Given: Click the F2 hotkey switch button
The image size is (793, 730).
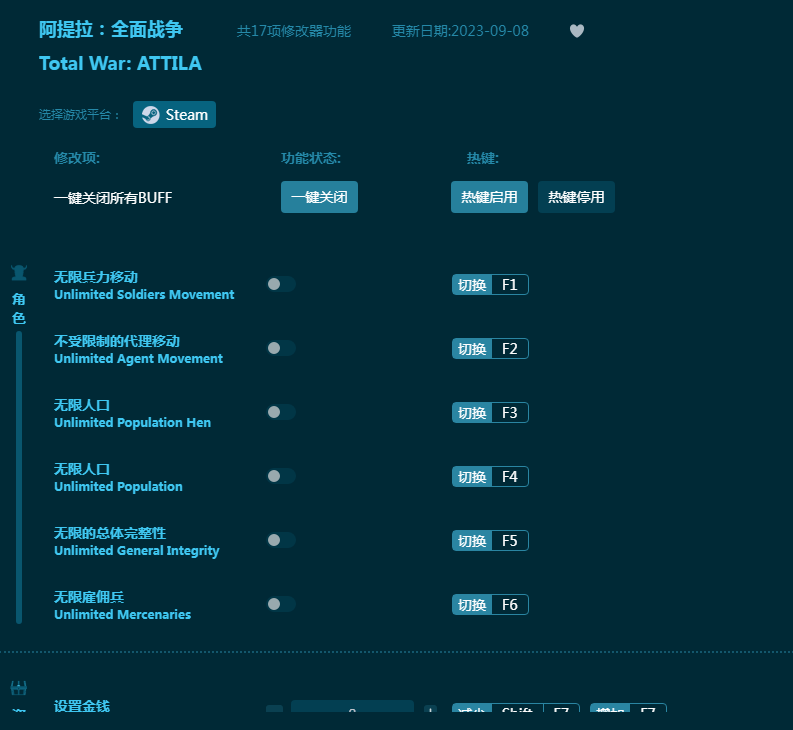Looking at the screenshot, I should (x=490, y=349).
